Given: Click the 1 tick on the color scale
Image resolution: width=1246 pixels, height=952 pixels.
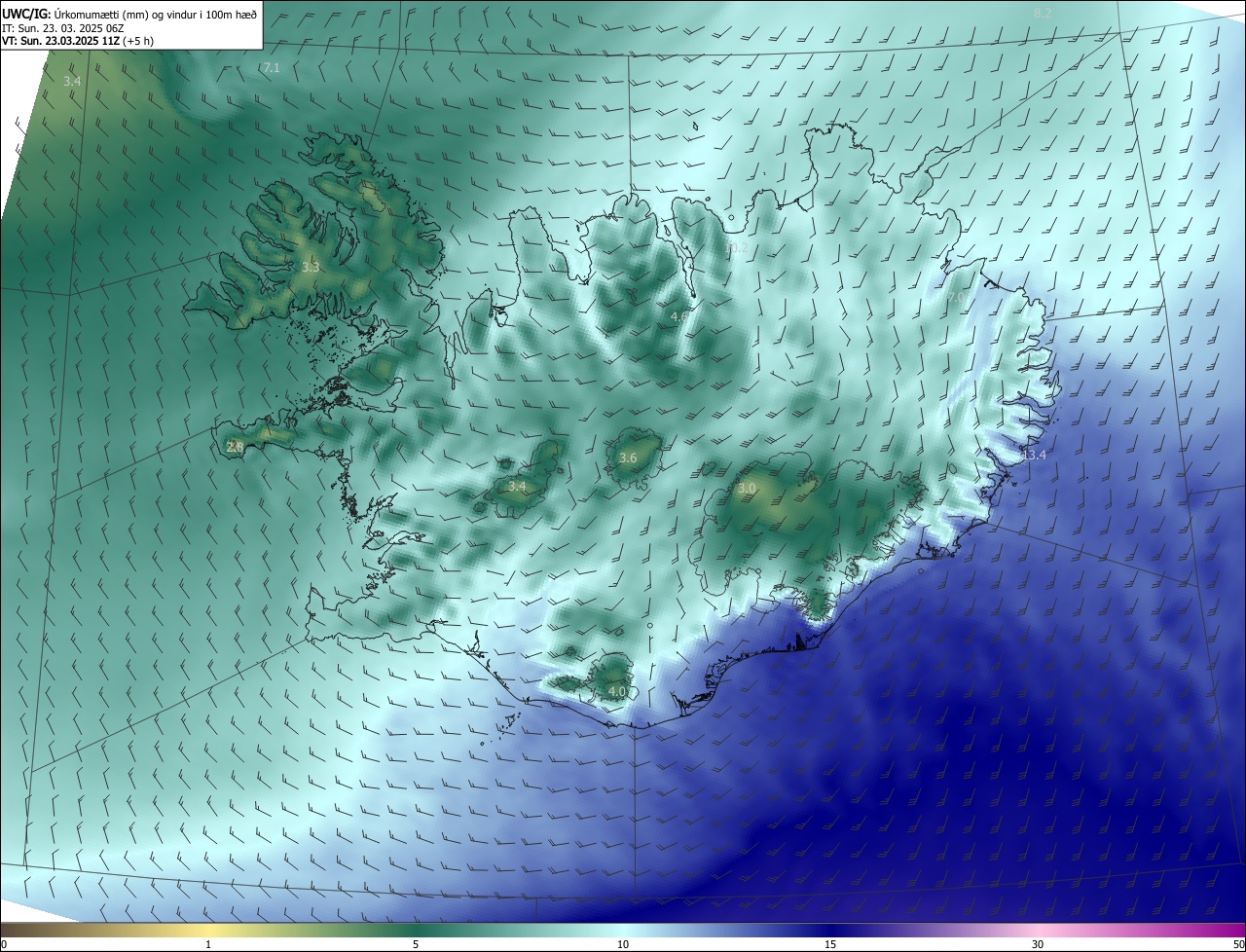Looking at the screenshot, I should click(x=208, y=944).
